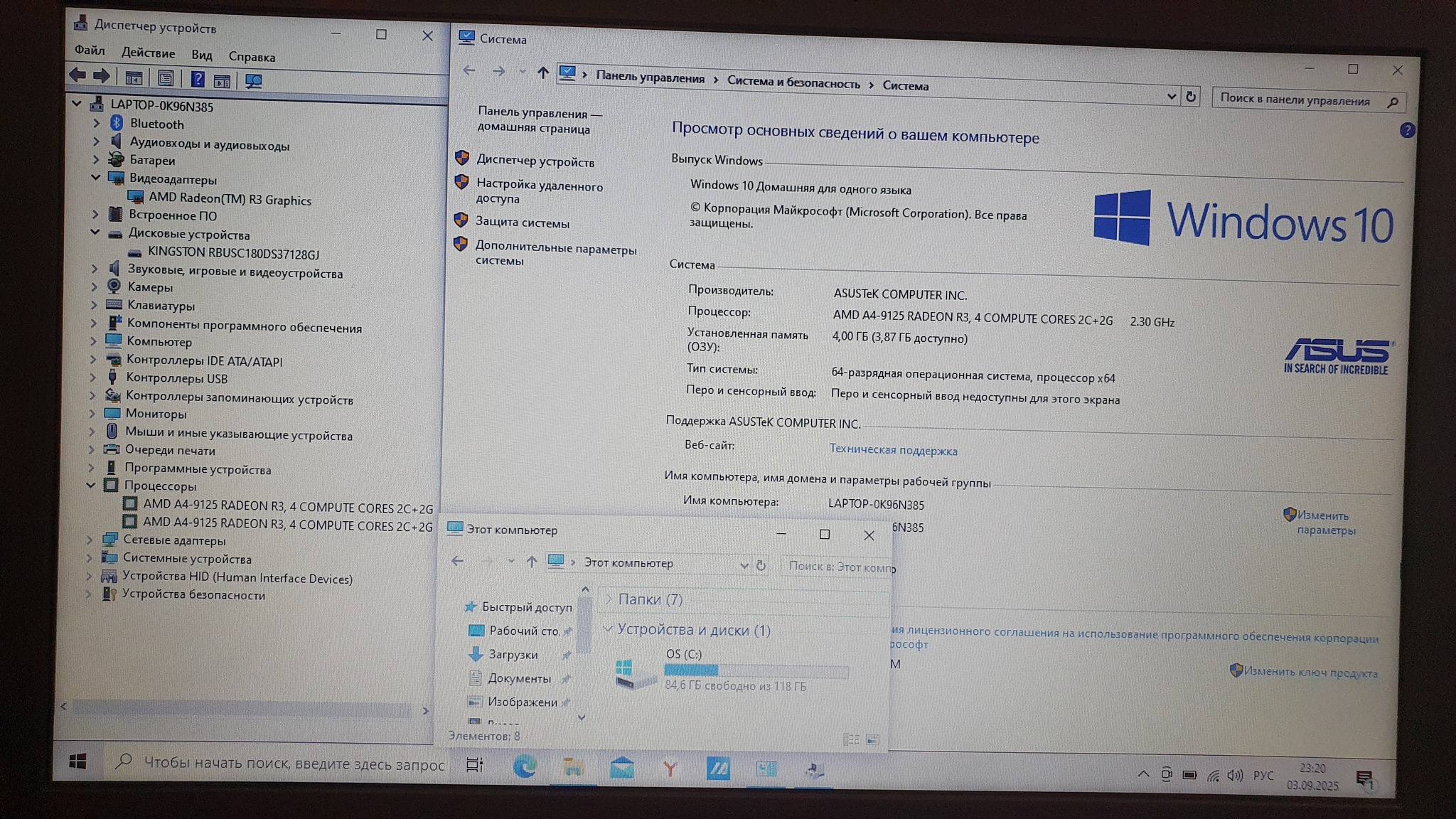This screenshot has height=819, width=1456.
Task: Open the Справка menu
Action: tap(252, 56)
